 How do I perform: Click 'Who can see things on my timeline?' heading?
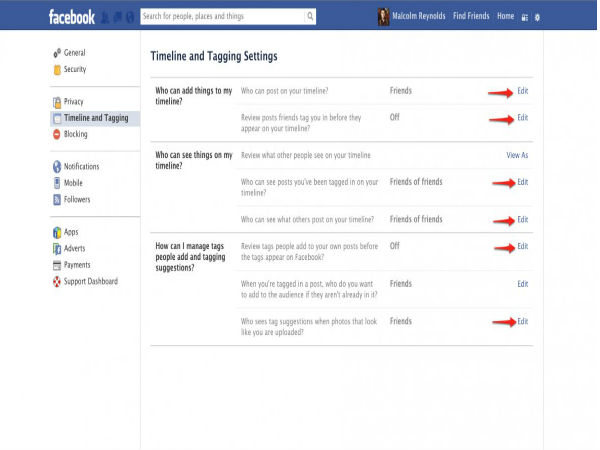[x=194, y=160]
